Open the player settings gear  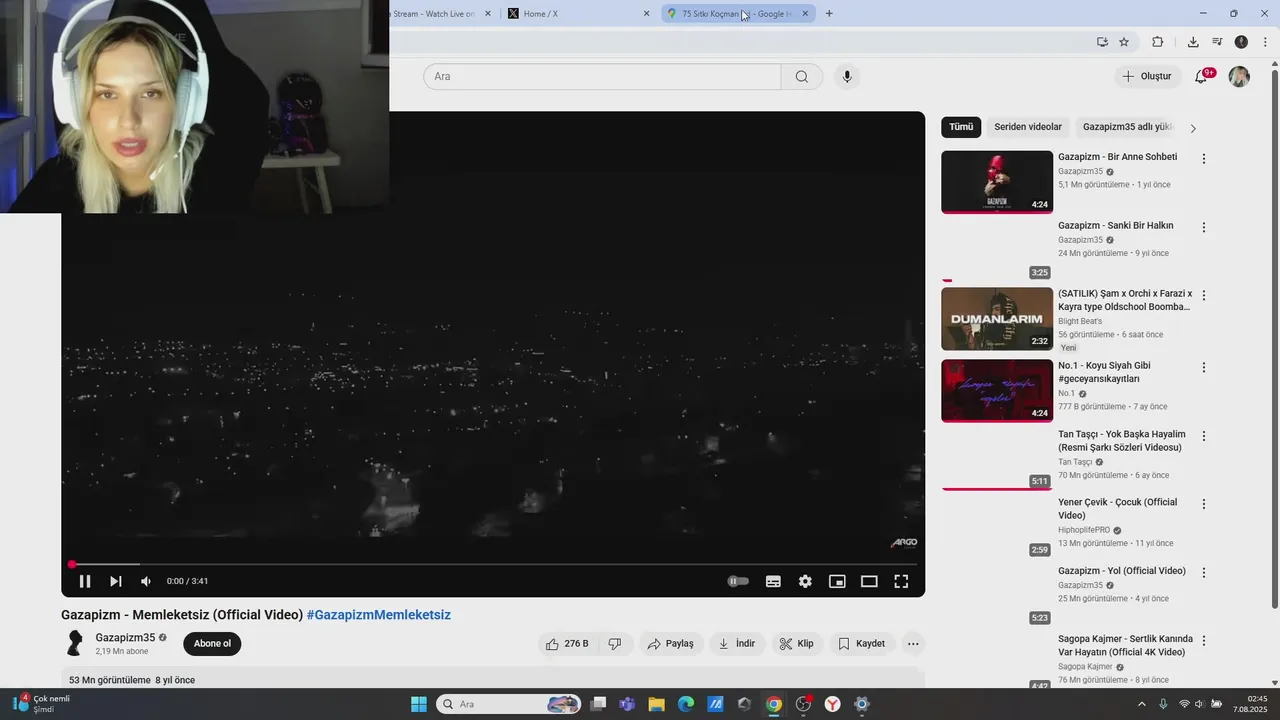[x=805, y=581]
